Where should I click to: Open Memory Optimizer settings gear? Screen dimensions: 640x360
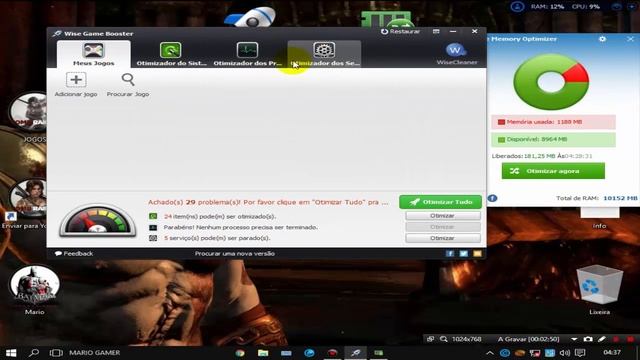[x=602, y=39]
